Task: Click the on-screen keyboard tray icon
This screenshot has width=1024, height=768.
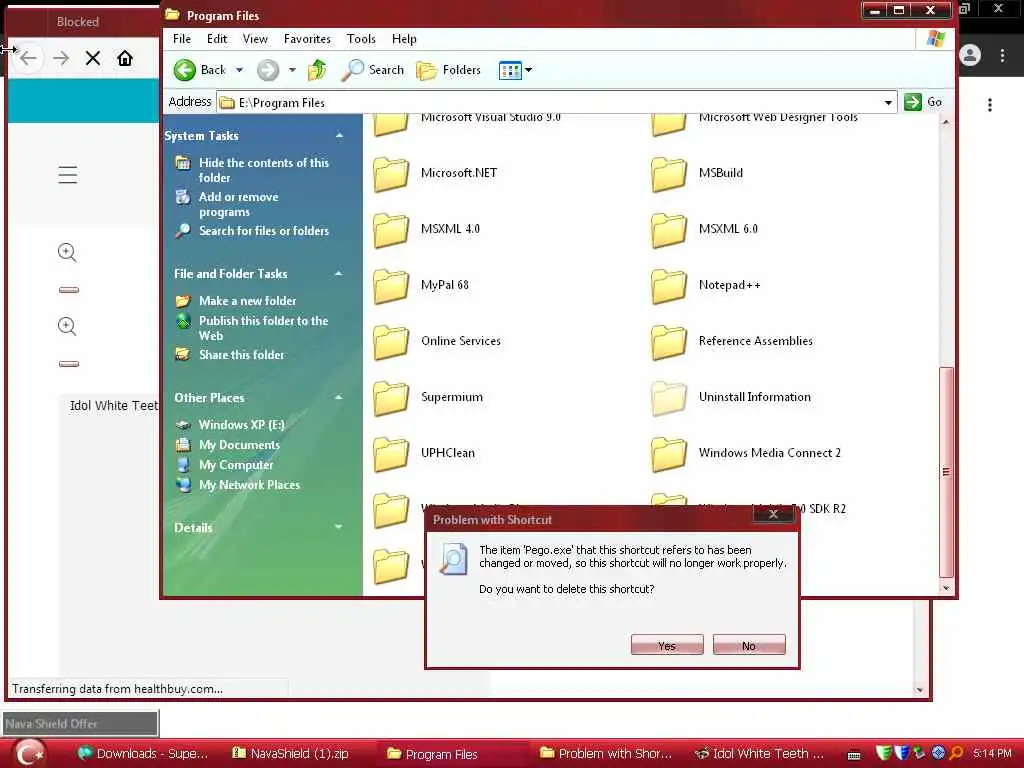Action: click(x=854, y=754)
